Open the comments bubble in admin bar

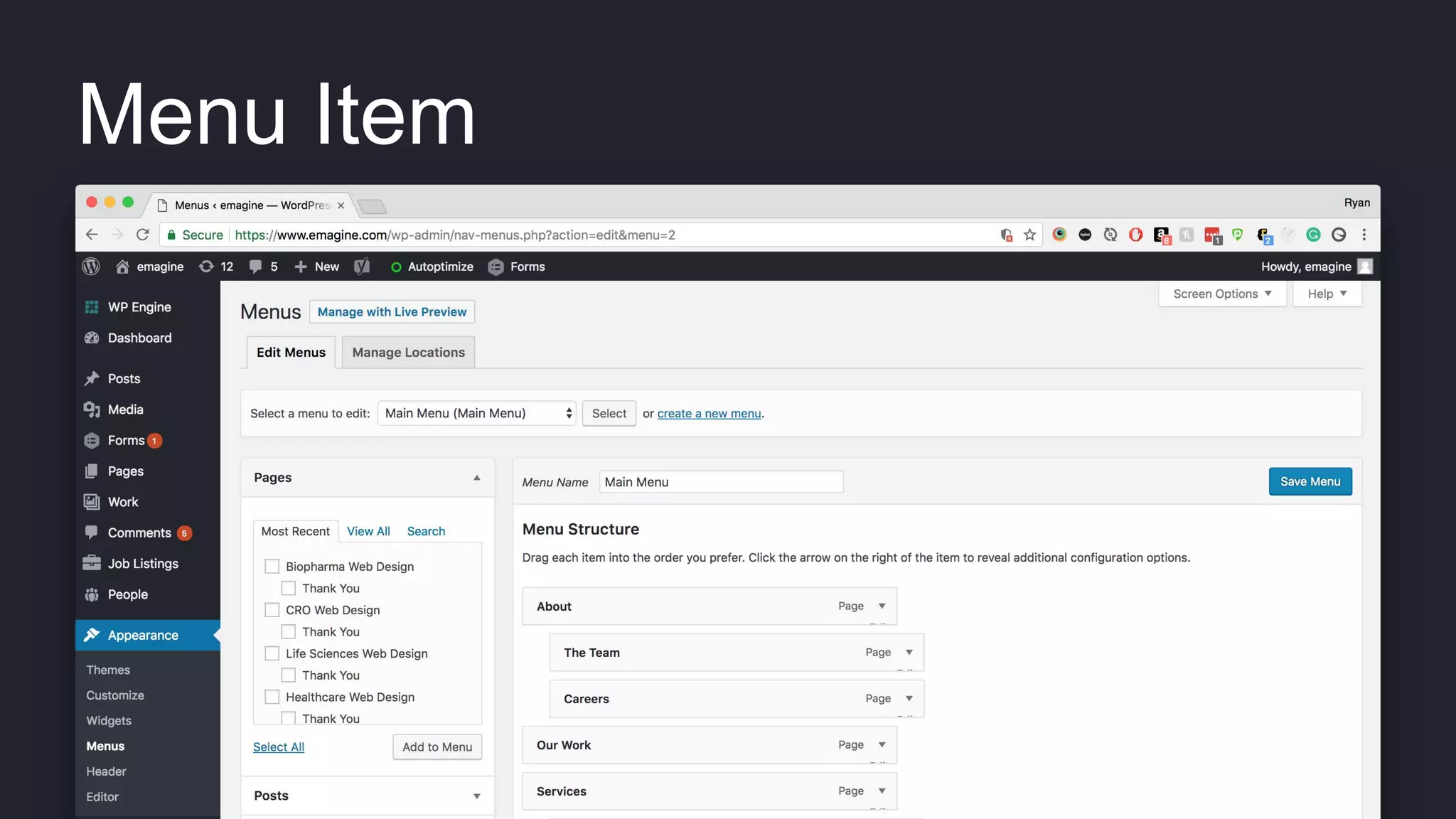point(256,267)
